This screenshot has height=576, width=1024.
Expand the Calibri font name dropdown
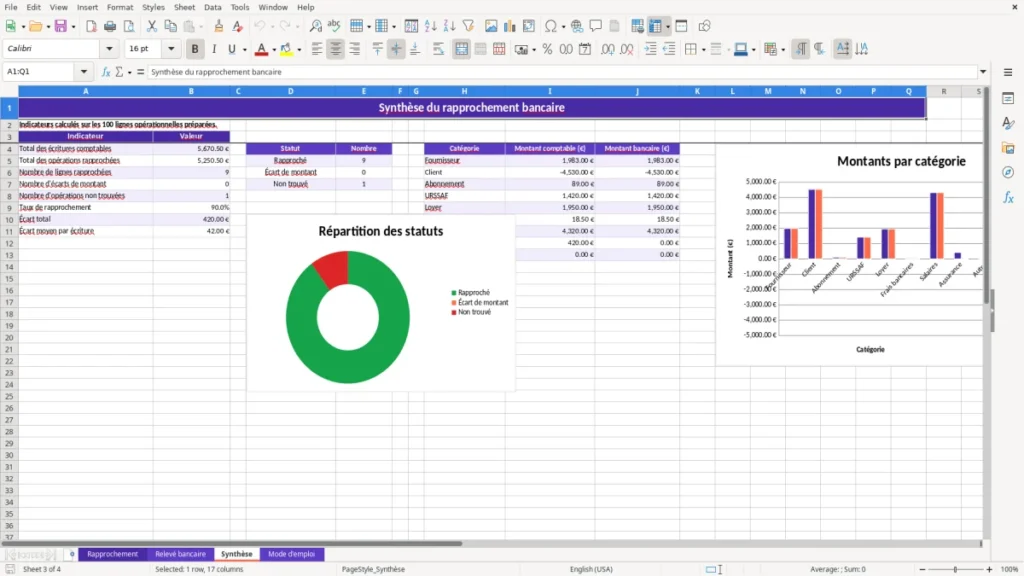pos(109,49)
